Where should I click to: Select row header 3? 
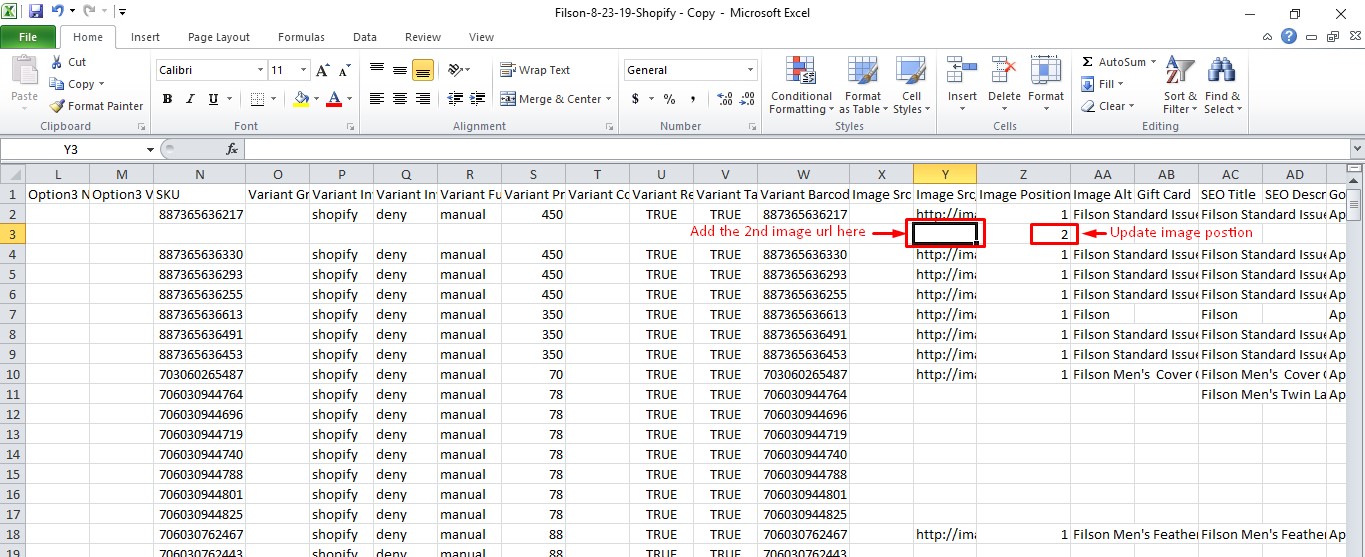(12, 234)
